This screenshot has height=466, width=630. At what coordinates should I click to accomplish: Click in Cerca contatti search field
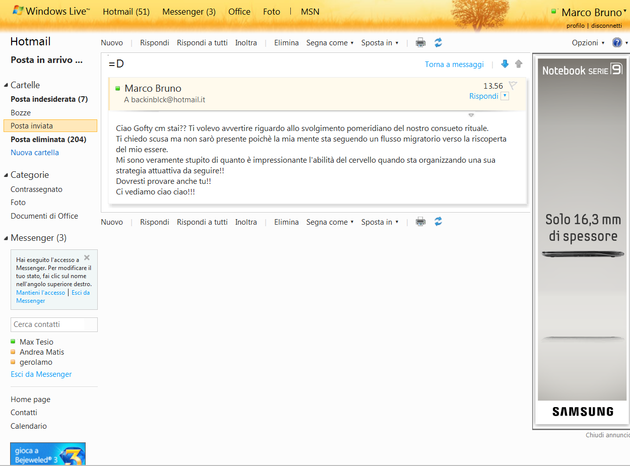click(54, 324)
